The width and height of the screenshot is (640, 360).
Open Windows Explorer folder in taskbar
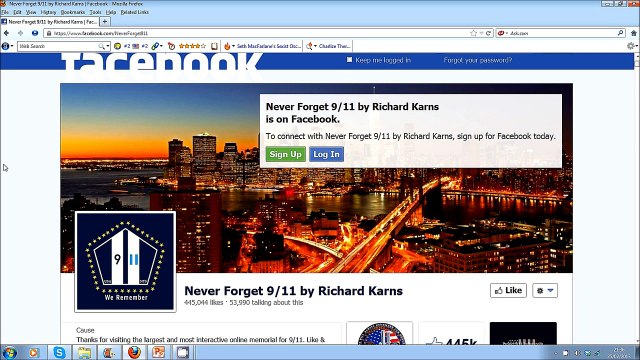pos(84,352)
